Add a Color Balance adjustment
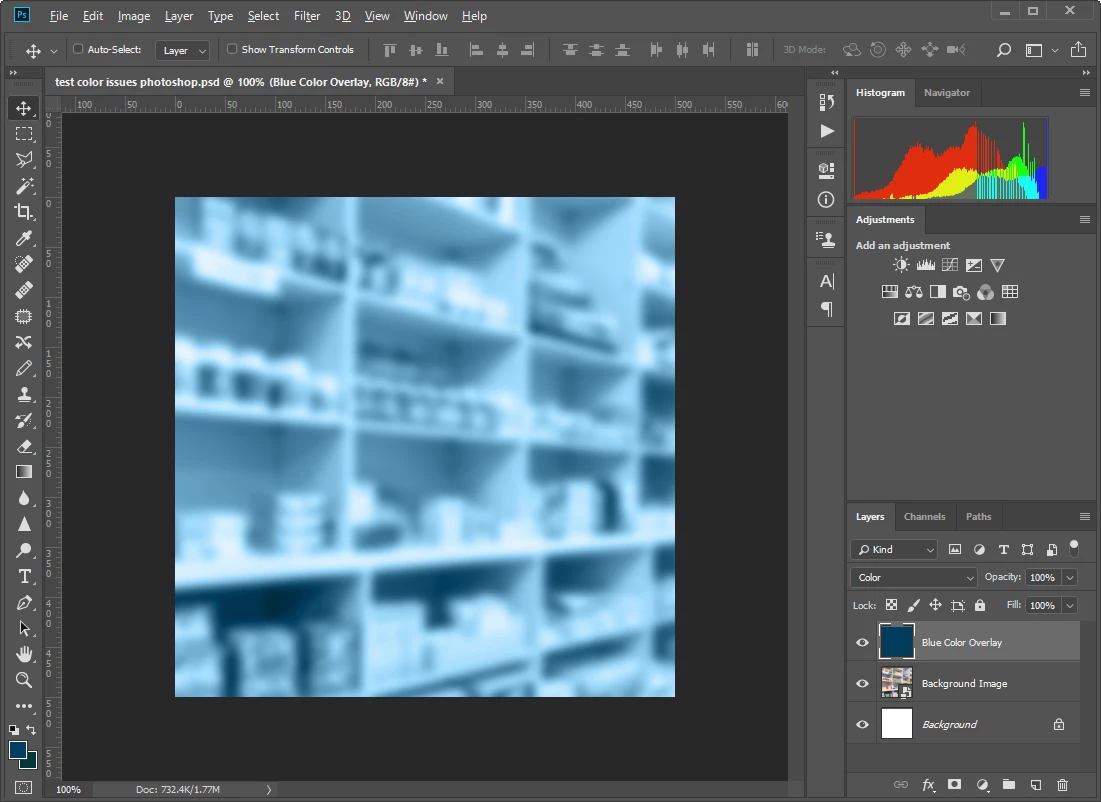1101x802 pixels. [914, 292]
